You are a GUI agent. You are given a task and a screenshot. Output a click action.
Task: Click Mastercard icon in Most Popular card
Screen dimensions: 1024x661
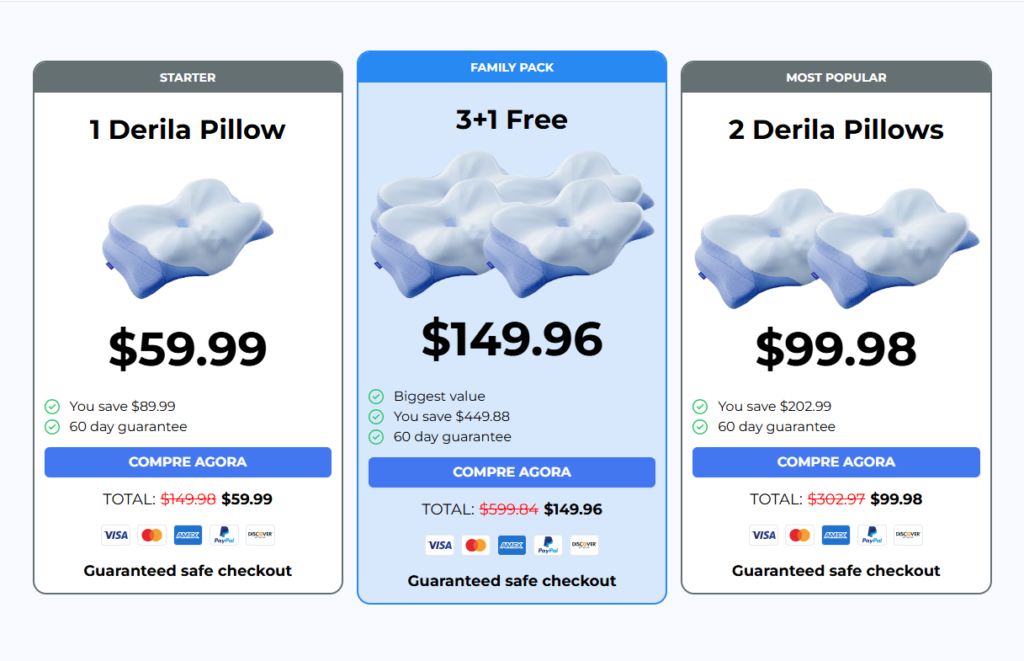[800, 535]
